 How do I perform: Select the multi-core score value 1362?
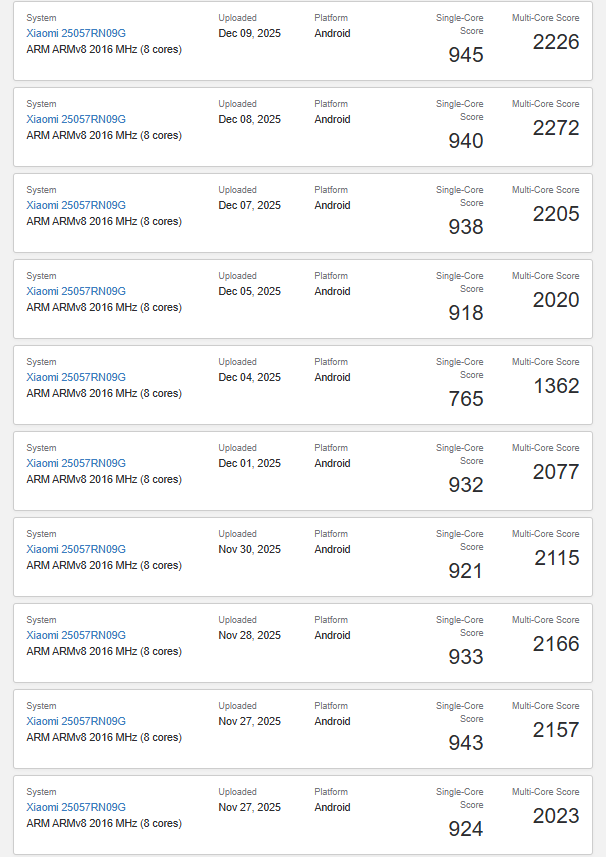pos(556,386)
